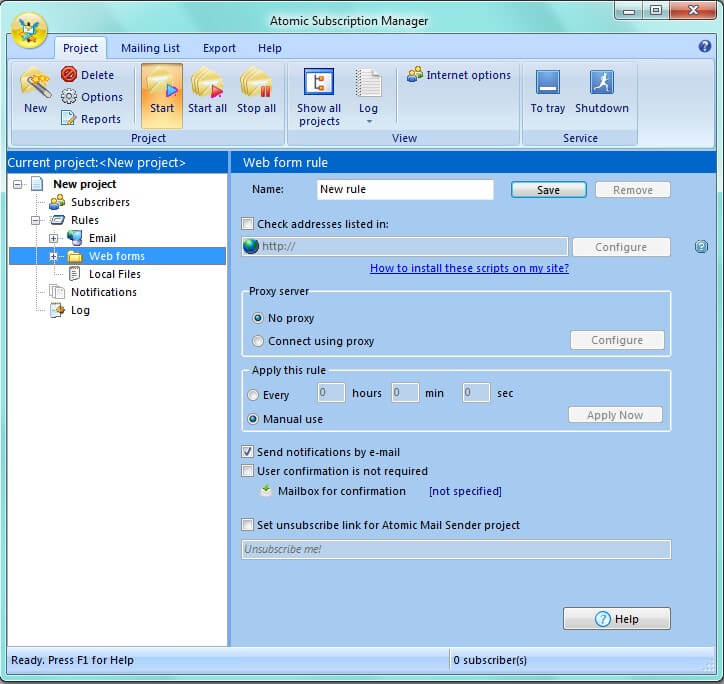Open the Mailing List tab

pos(150,48)
